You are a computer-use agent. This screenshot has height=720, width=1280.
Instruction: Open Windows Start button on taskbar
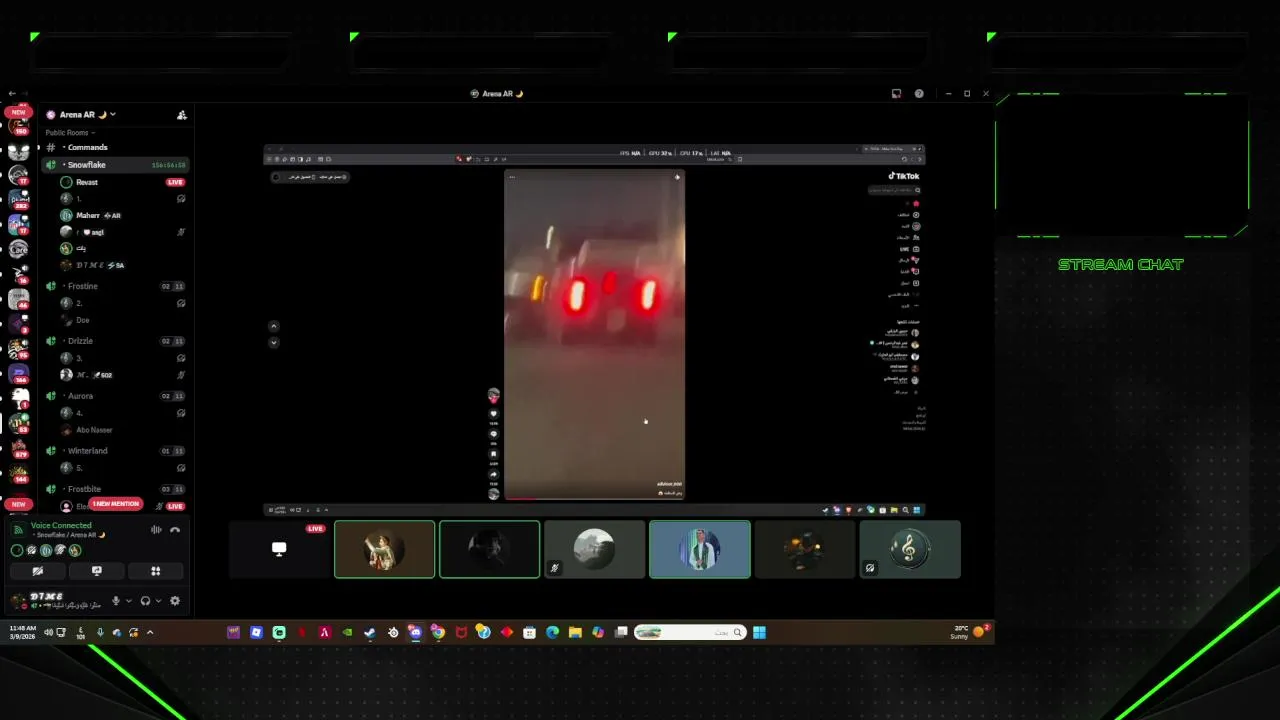[x=759, y=632]
